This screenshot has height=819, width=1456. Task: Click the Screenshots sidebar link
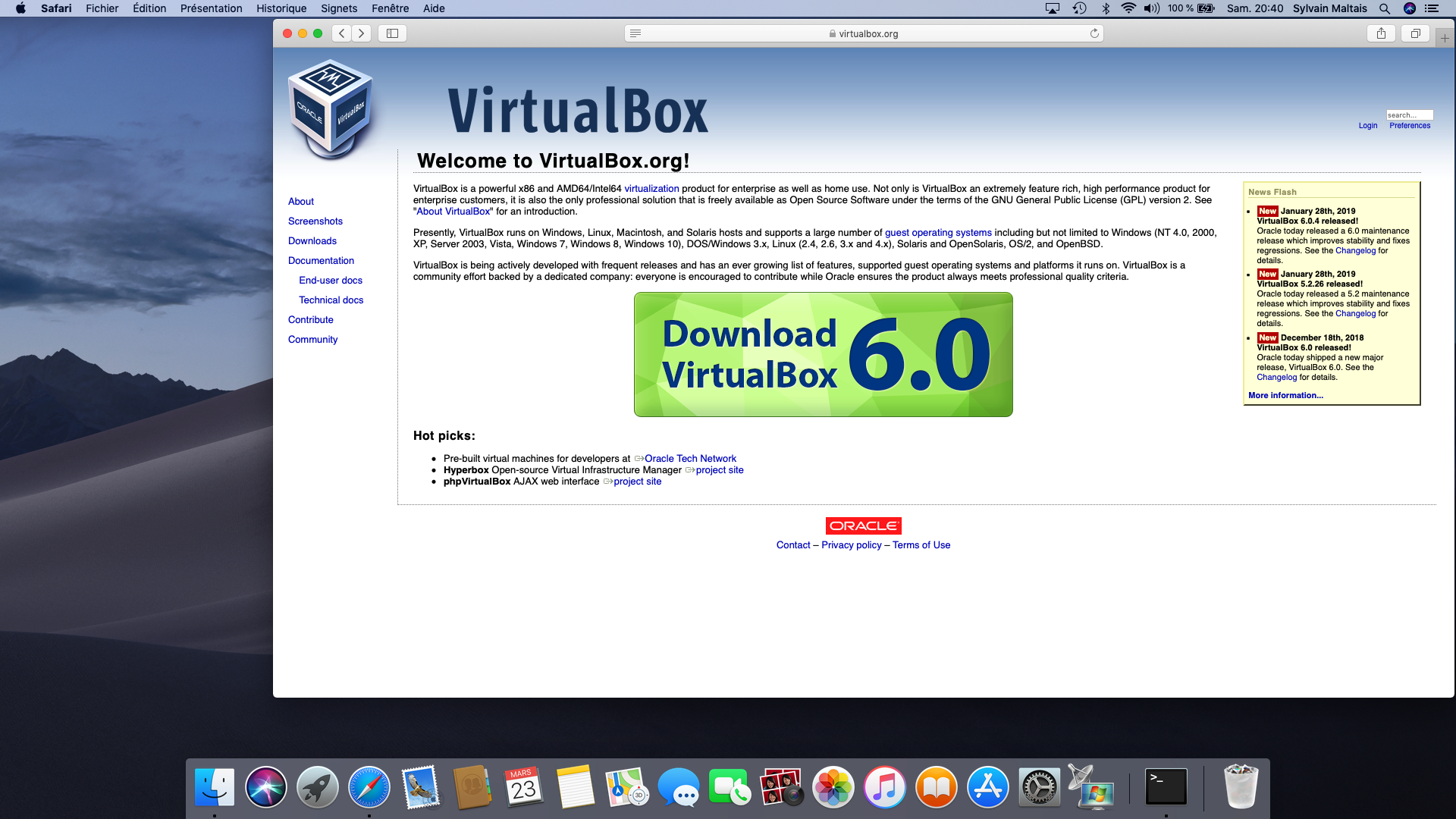tap(315, 221)
